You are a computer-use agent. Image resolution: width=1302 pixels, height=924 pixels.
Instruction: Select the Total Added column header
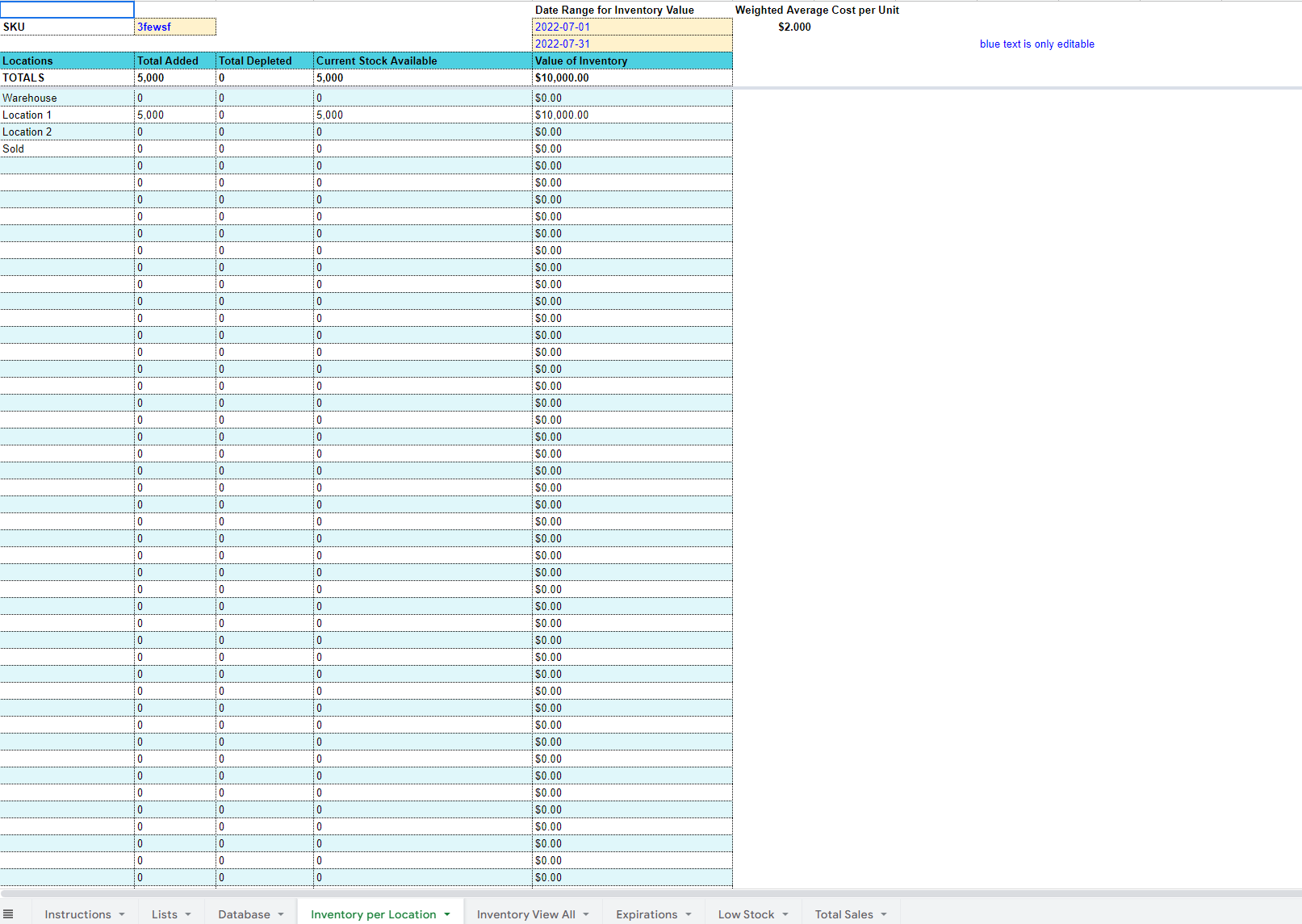click(x=175, y=61)
